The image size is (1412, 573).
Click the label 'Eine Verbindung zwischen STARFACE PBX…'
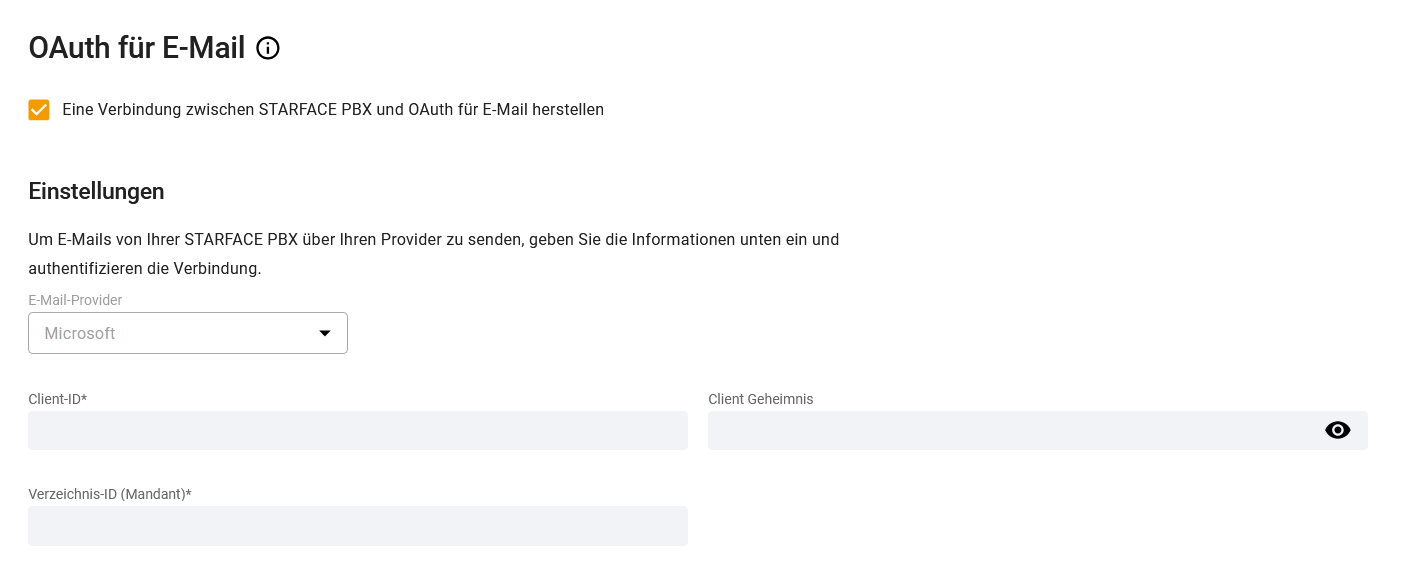click(333, 110)
